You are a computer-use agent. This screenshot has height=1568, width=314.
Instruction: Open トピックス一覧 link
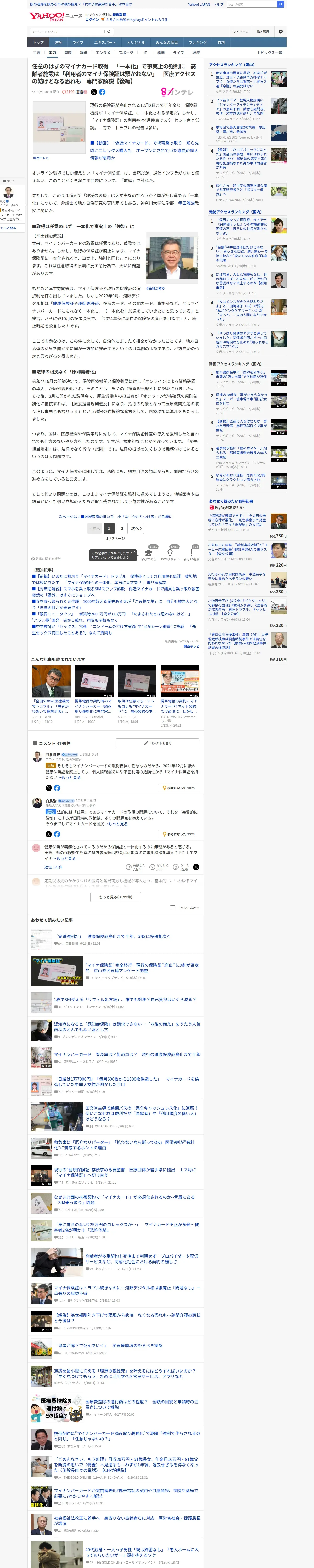270,53
